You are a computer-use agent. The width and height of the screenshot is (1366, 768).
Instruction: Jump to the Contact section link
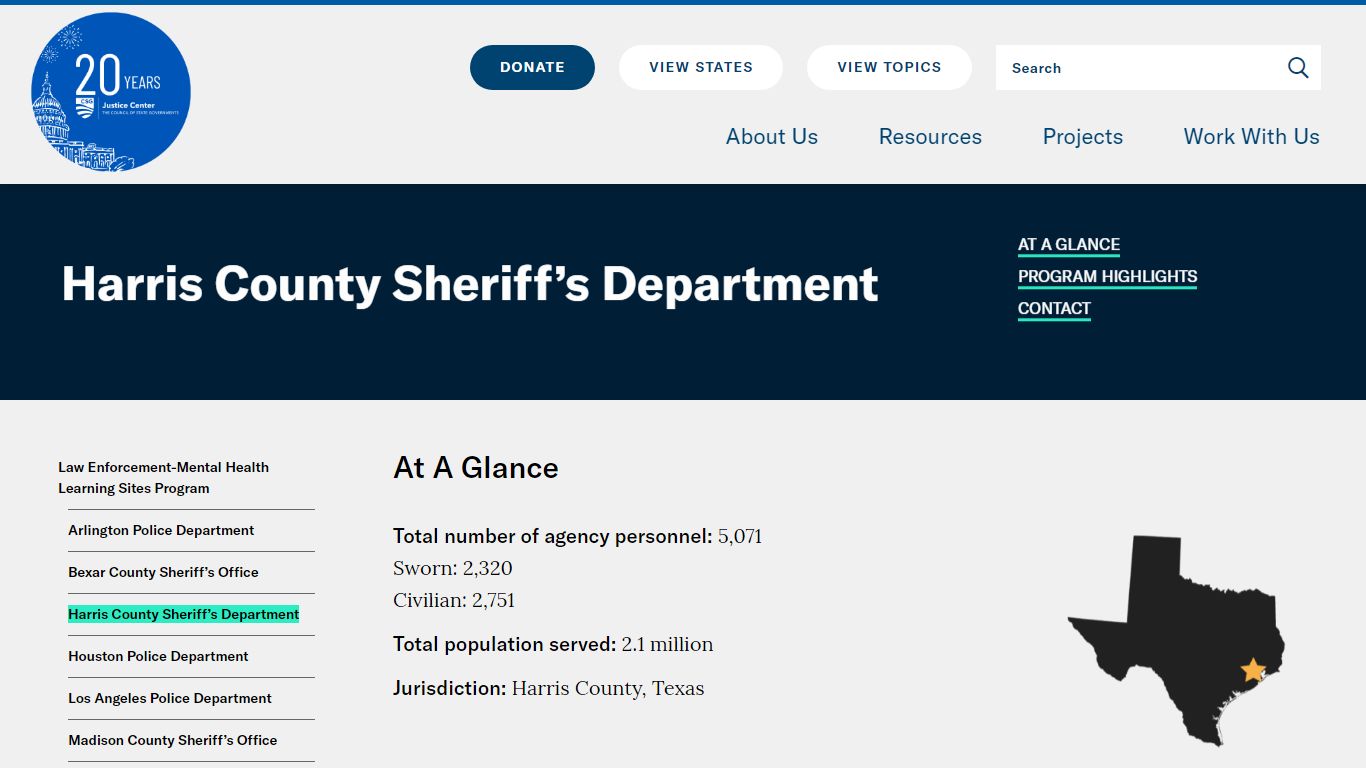click(x=1054, y=309)
